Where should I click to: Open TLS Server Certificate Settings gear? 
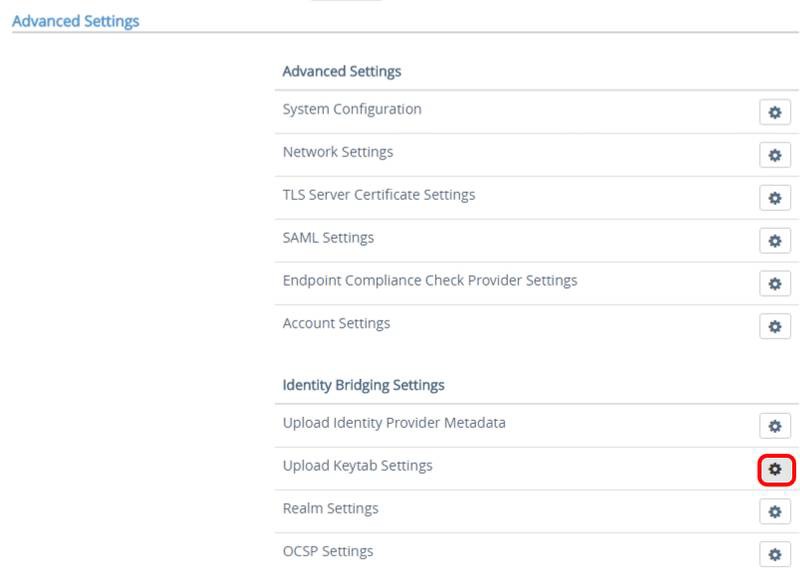(x=774, y=198)
